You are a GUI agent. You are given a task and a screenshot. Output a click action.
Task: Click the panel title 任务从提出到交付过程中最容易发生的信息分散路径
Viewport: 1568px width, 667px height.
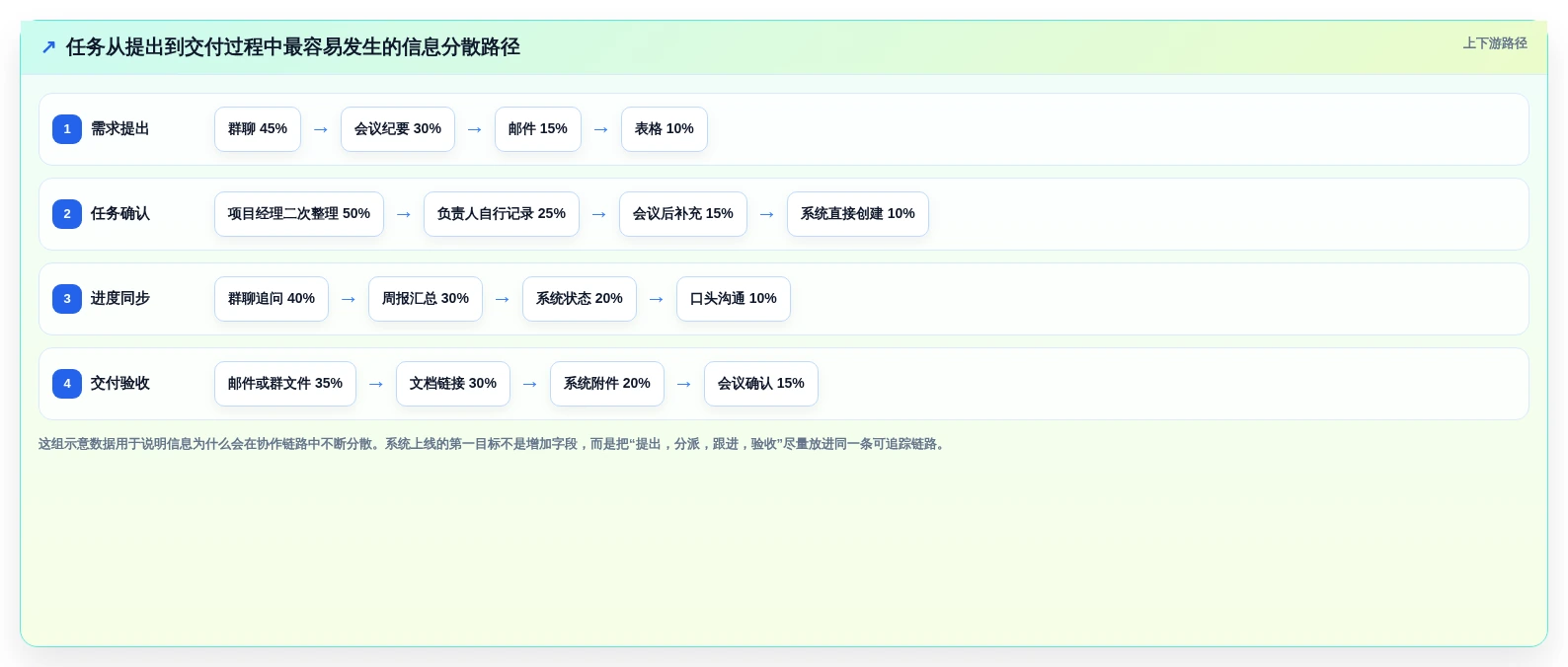coord(293,47)
